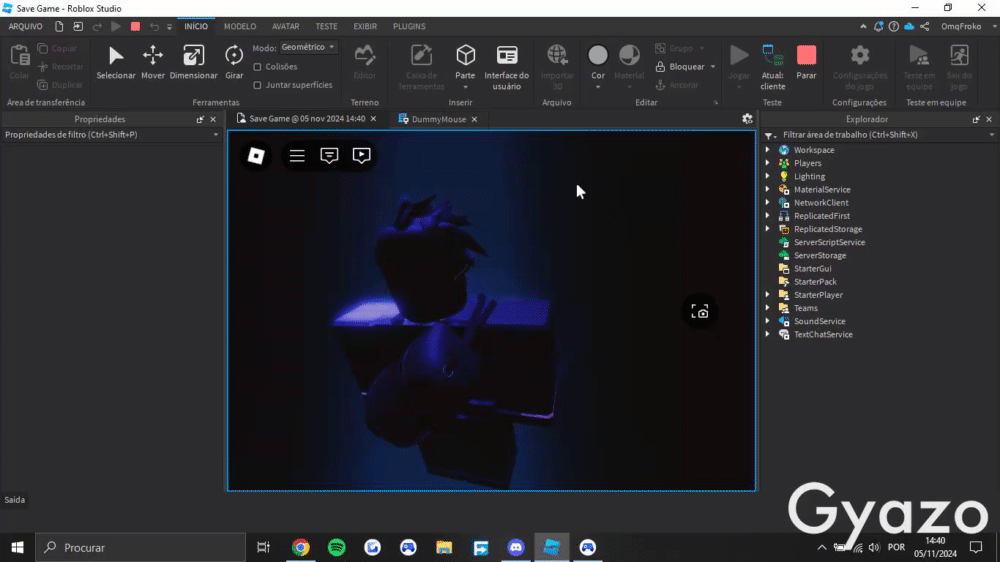Image resolution: width=1000 pixels, height=562 pixels.
Task: Choose the Dimensionar scale tool
Action: 193,57
